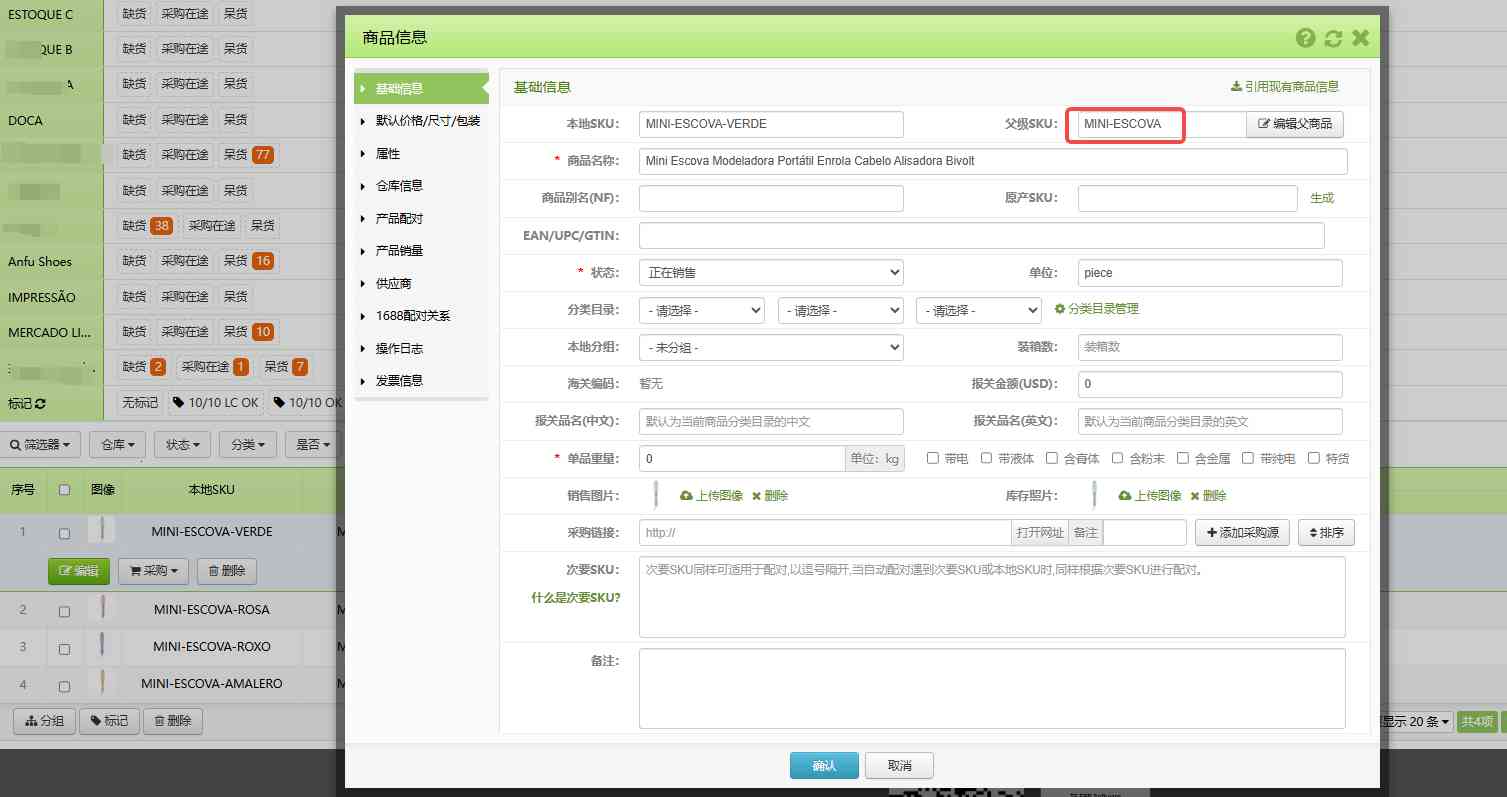Viewport: 1507px width, 797px height.
Task: Confirm changes with the 确认 button
Action: pyautogui.click(x=823, y=765)
